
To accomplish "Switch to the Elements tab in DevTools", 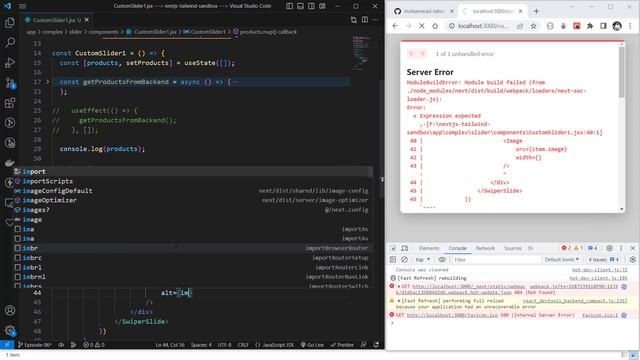I will (x=429, y=248).
